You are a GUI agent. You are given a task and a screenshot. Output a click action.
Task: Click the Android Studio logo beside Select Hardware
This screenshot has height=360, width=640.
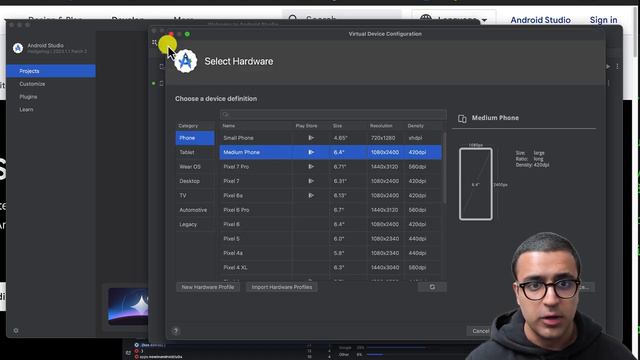pos(186,61)
